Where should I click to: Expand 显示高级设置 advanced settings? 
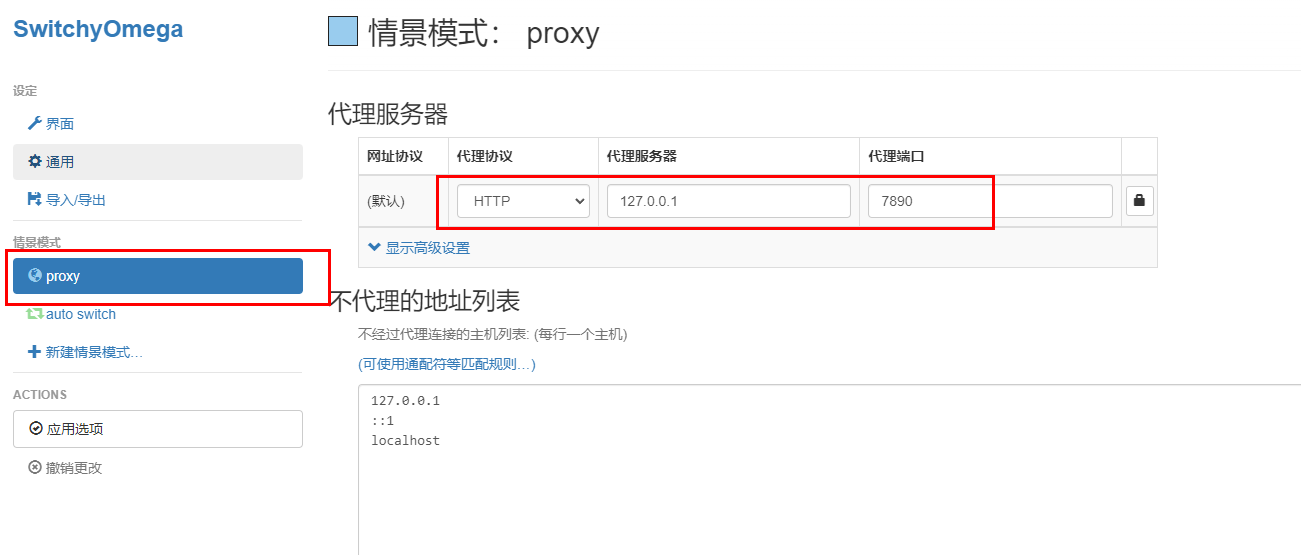(x=419, y=248)
